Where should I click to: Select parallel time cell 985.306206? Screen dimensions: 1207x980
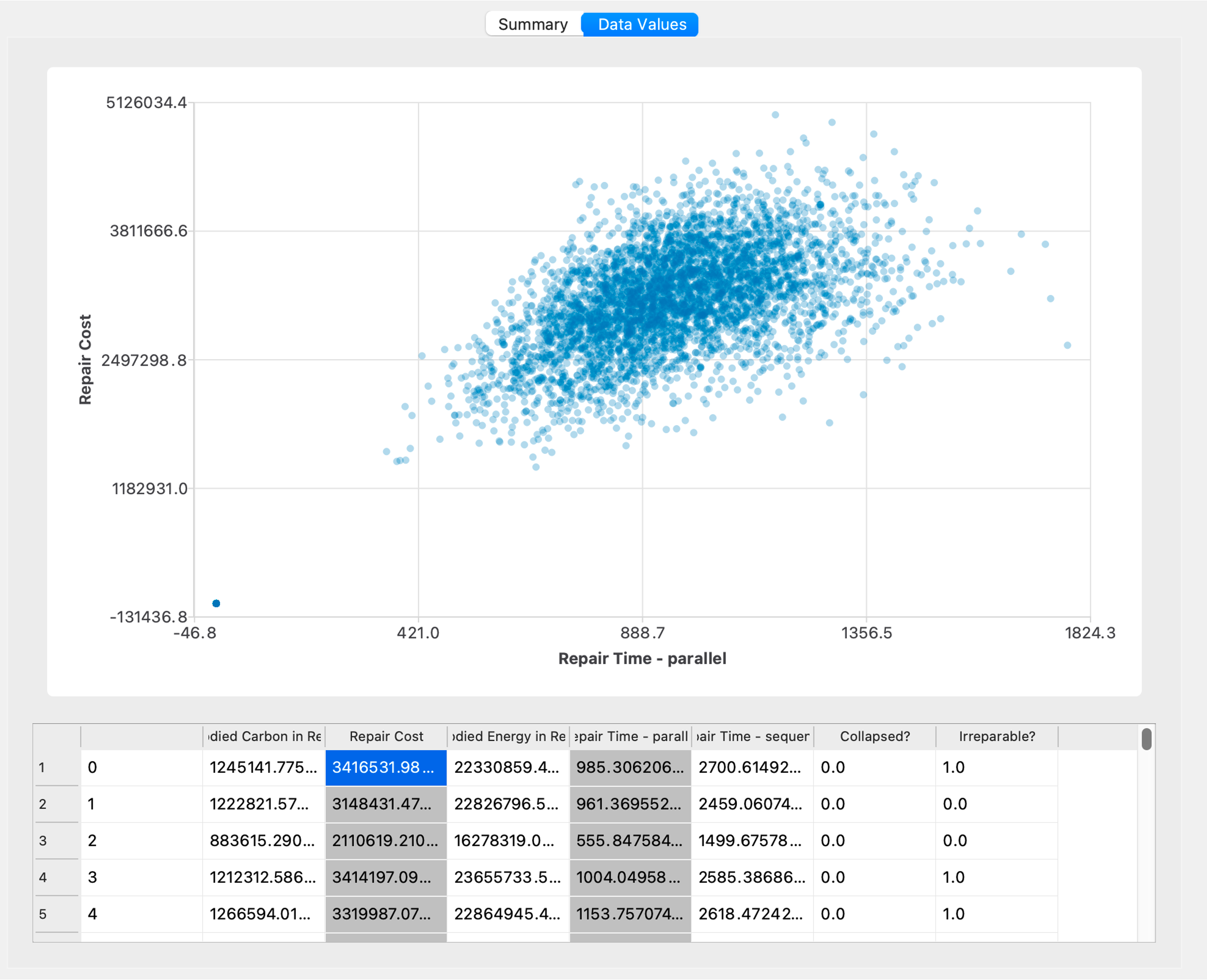631,768
